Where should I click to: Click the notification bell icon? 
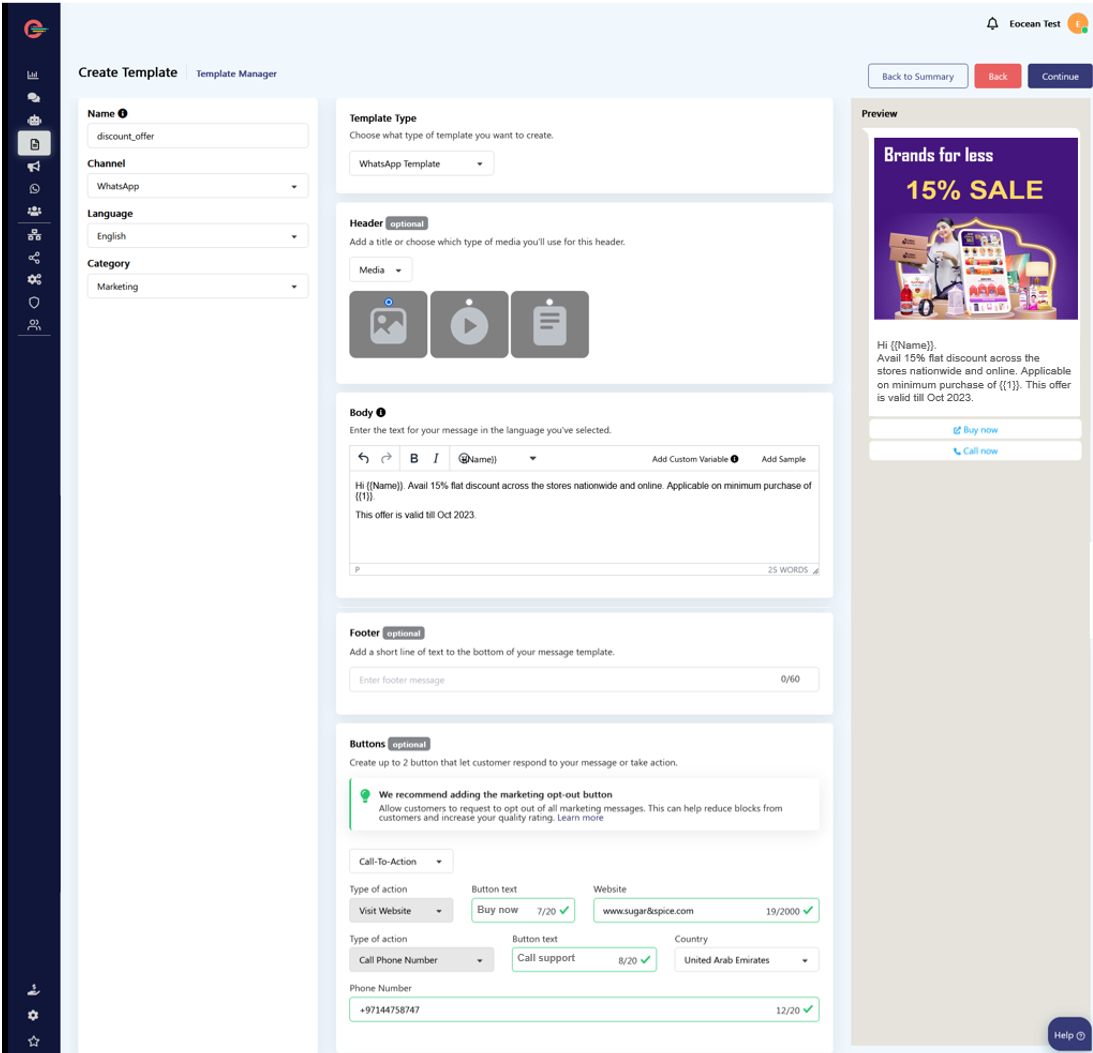pos(992,24)
